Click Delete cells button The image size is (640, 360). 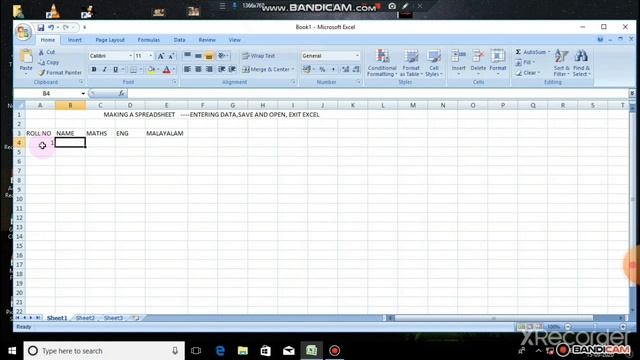pyautogui.click(x=478, y=62)
